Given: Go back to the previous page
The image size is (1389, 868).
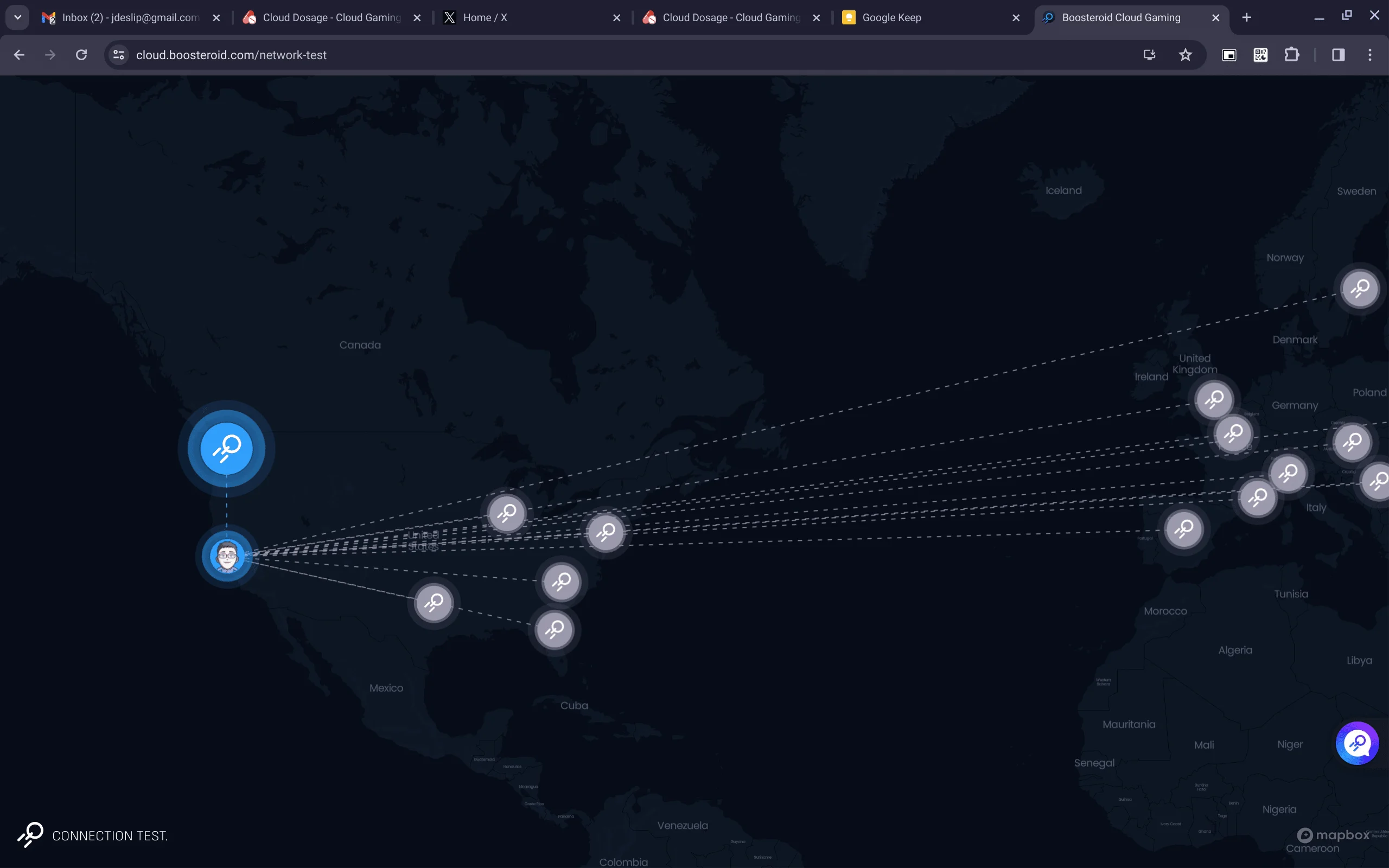Looking at the screenshot, I should click(19, 55).
